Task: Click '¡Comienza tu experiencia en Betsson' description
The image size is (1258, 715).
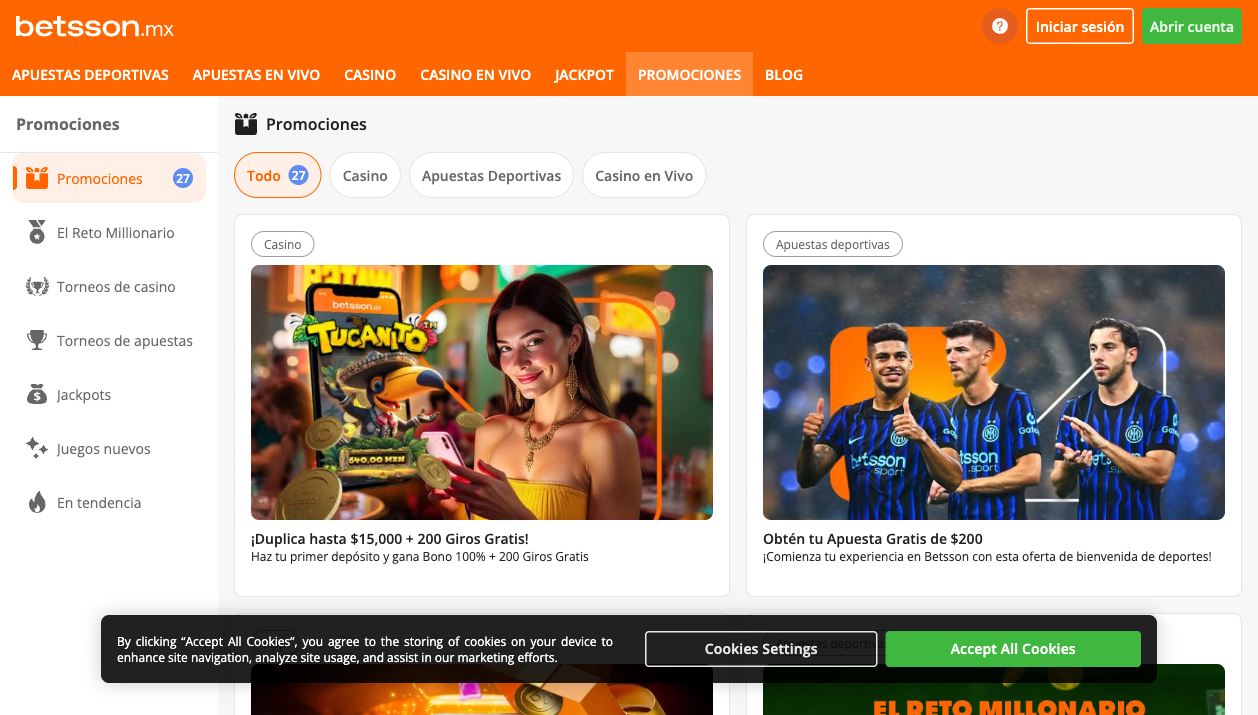Action: (x=987, y=557)
